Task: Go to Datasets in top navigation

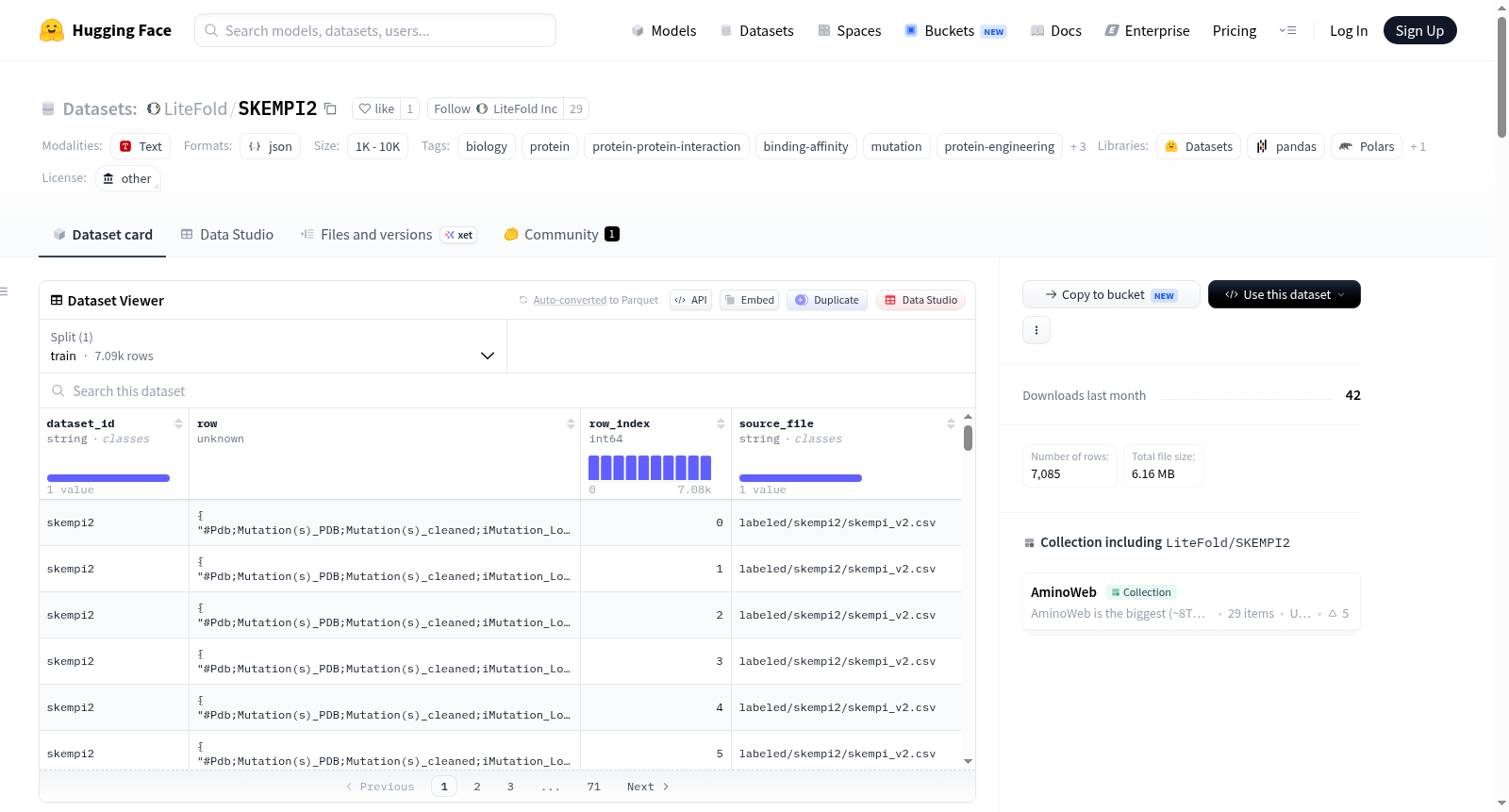Action: click(x=756, y=30)
